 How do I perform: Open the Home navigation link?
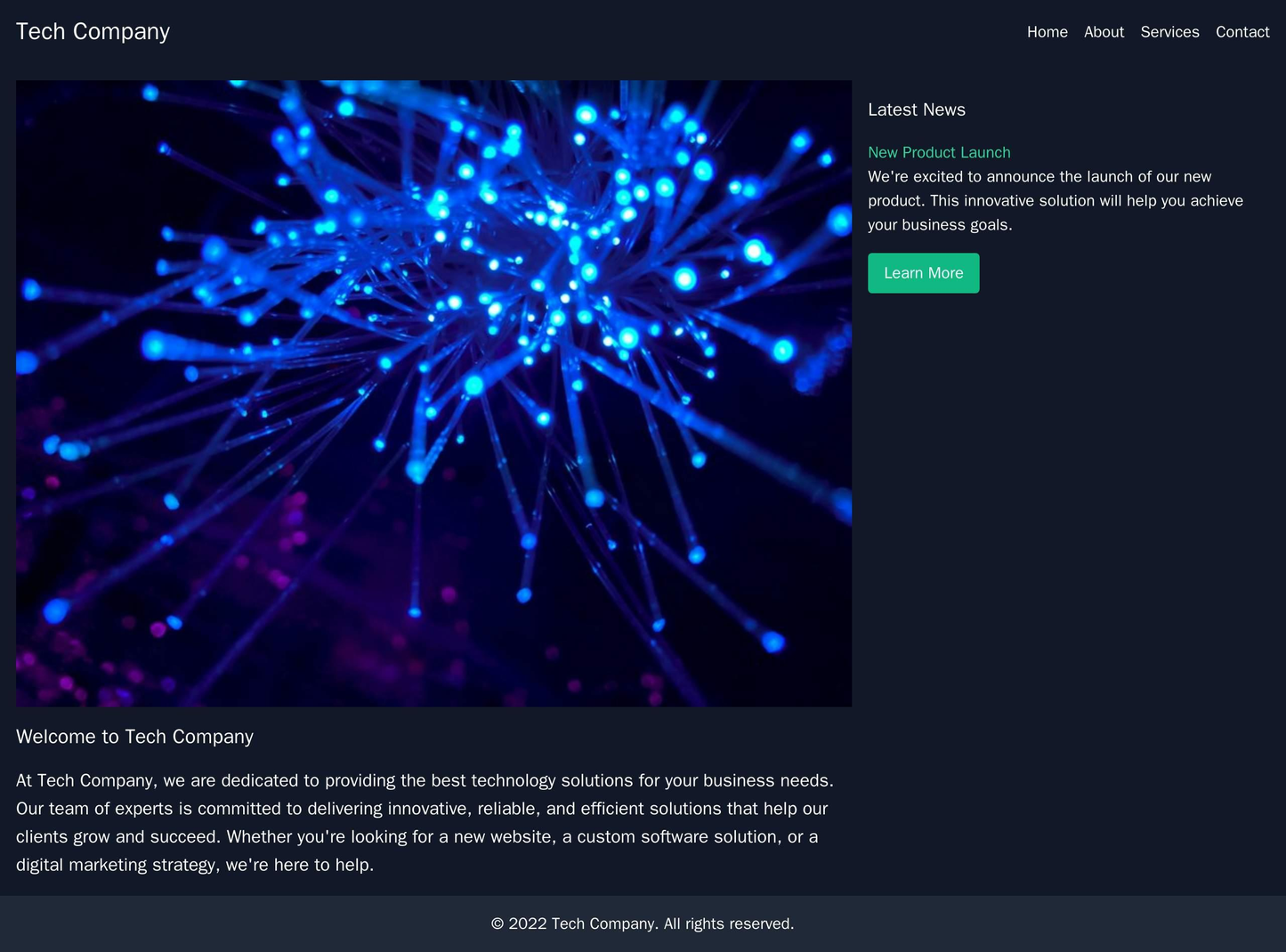pos(1047,32)
